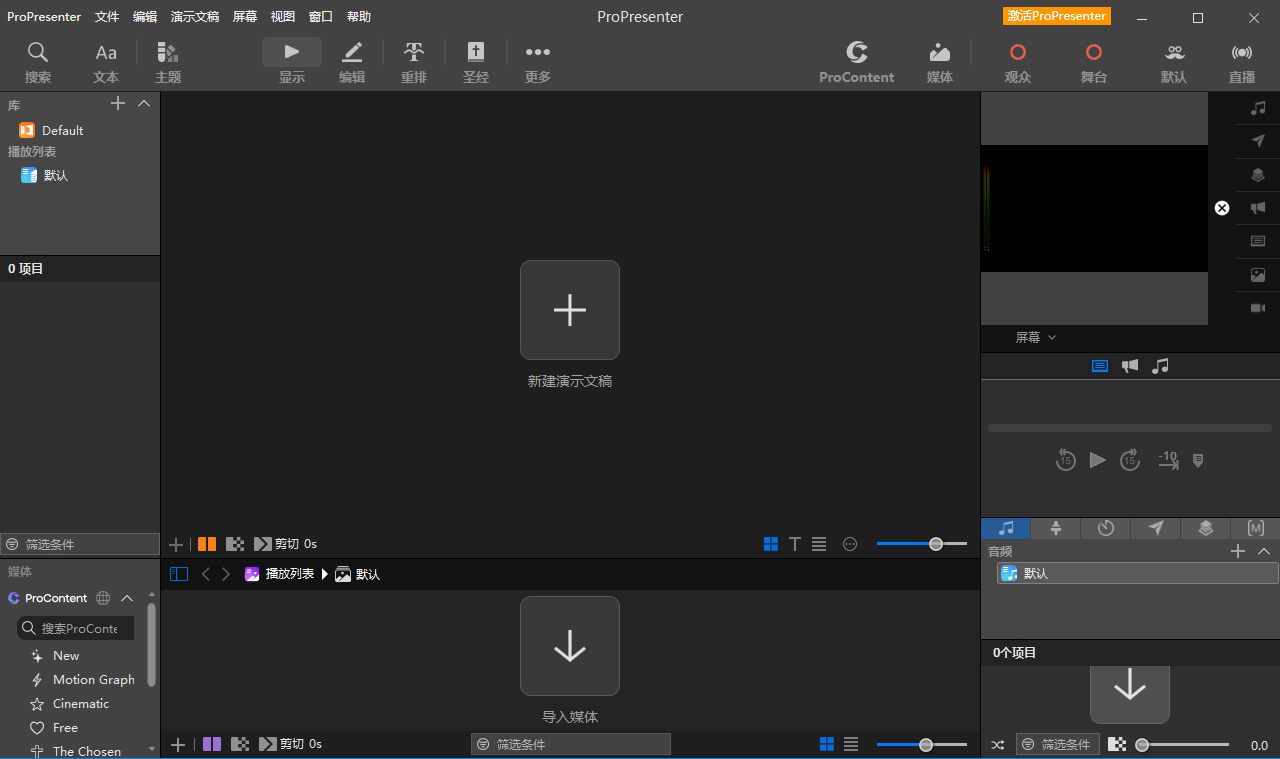
Task: Open the File (文件) menu
Action: (107, 17)
